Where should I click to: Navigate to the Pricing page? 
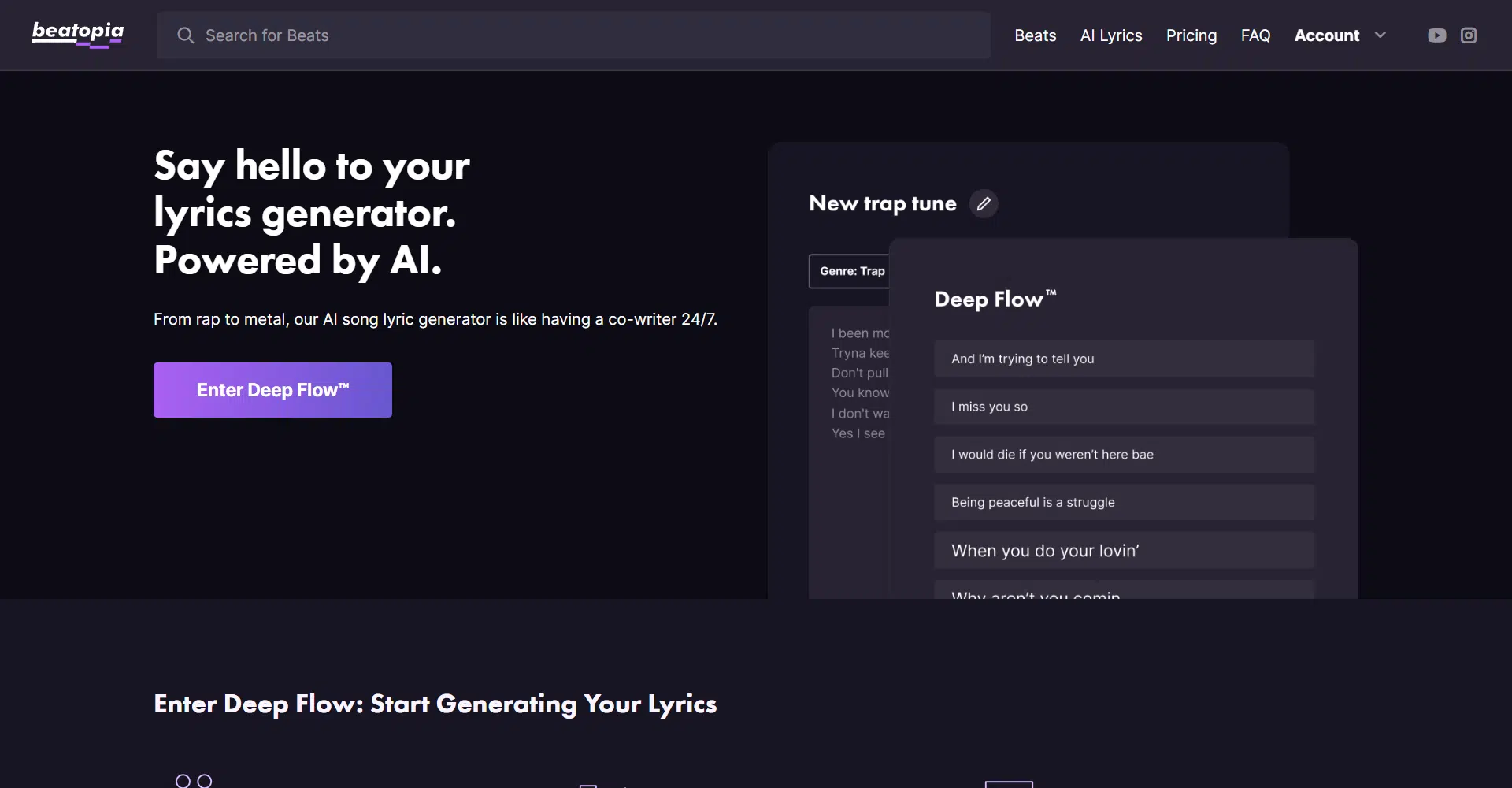click(x=1191, y=35)
